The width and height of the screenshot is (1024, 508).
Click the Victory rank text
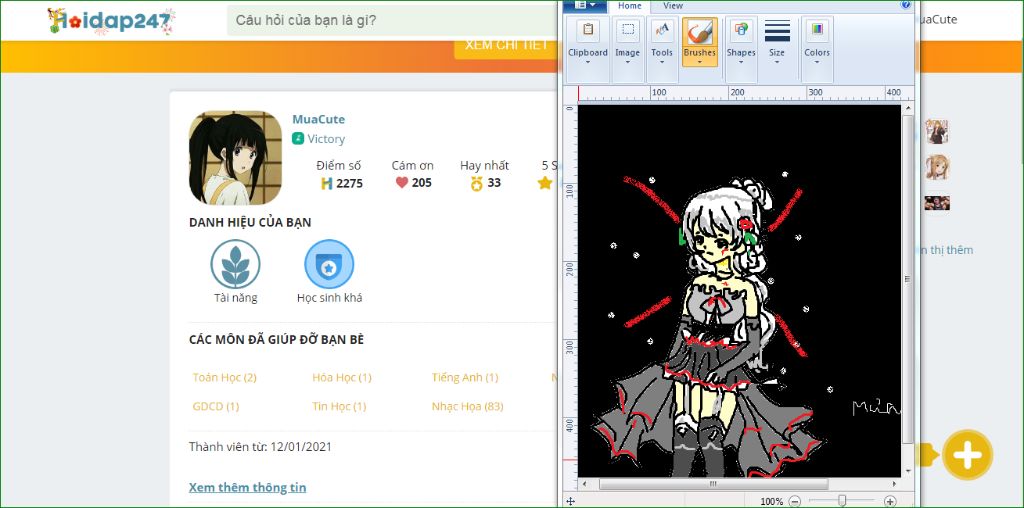pyautogui.click(x=326, y=139)
